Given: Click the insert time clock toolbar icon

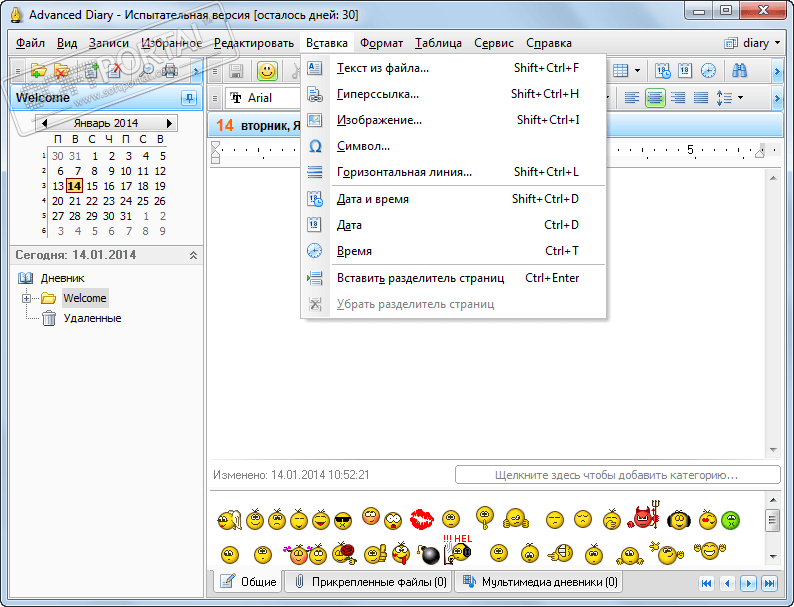Looking at the screenshot, I should [708, 71].
